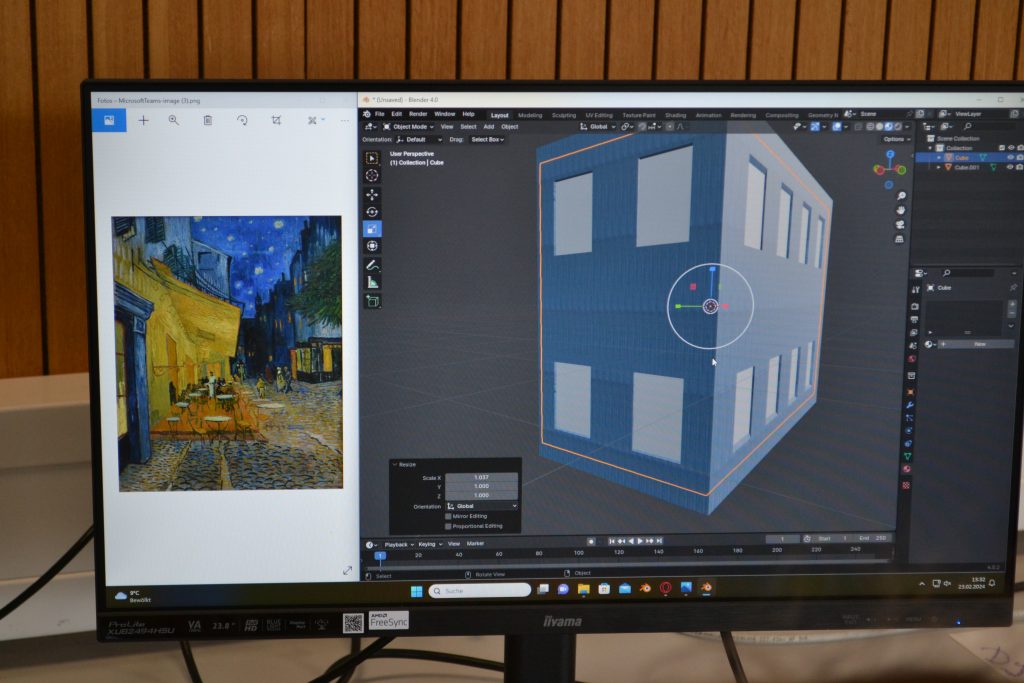This screenshot has height=683, width=1024.
Task: Open the Render properties tab
Action: pos(915,306)
